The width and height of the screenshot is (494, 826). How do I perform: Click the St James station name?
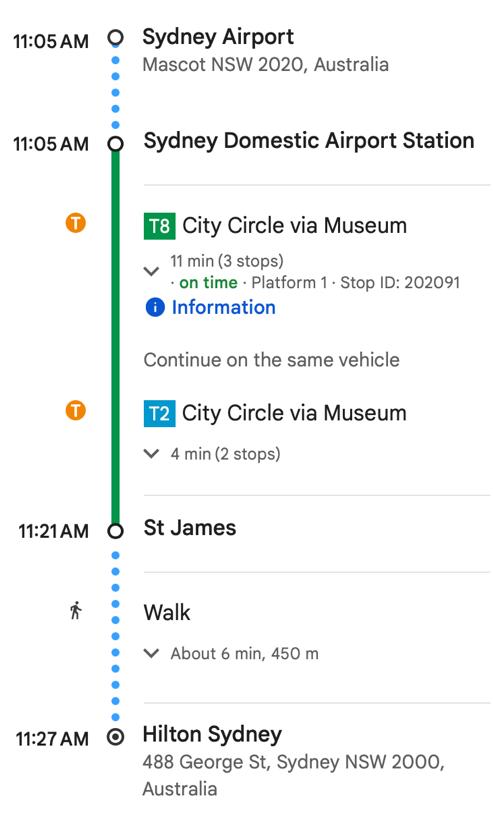(190, 528)
